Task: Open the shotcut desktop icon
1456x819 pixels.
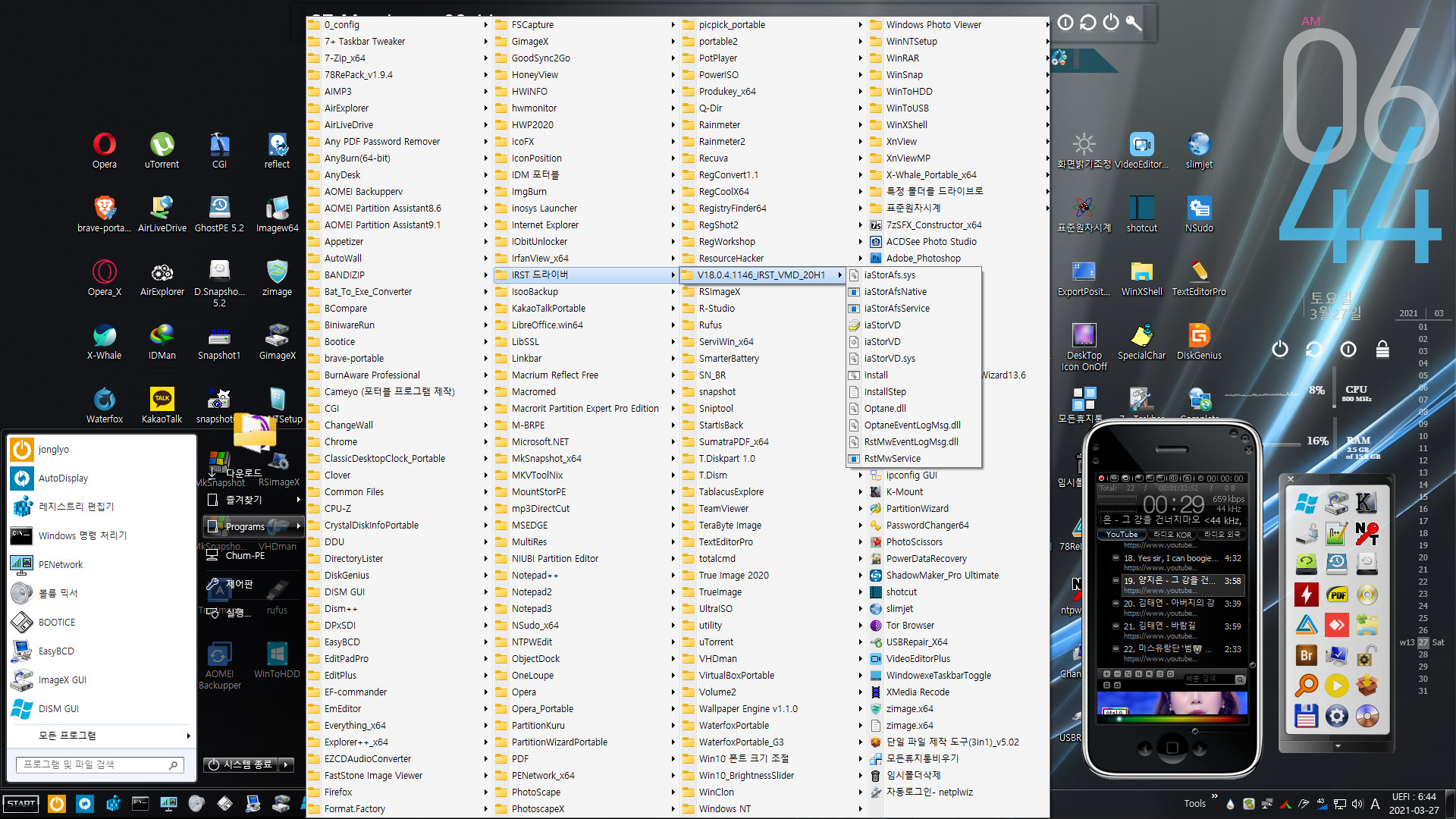Action: [1141, 214]
